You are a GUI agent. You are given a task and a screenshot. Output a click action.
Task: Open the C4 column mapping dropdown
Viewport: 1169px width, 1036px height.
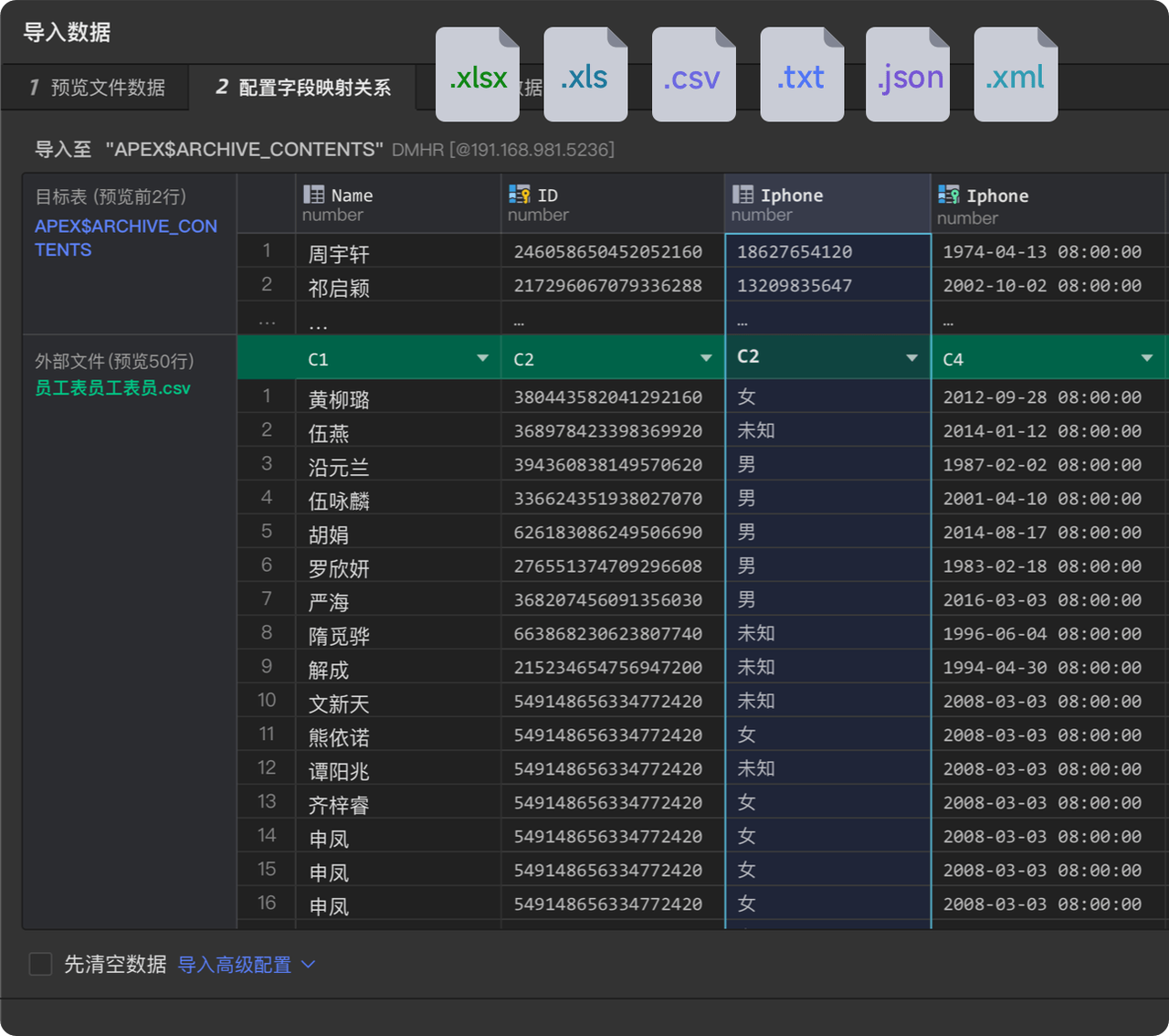pyautogui.click(x=1146, y=358)
